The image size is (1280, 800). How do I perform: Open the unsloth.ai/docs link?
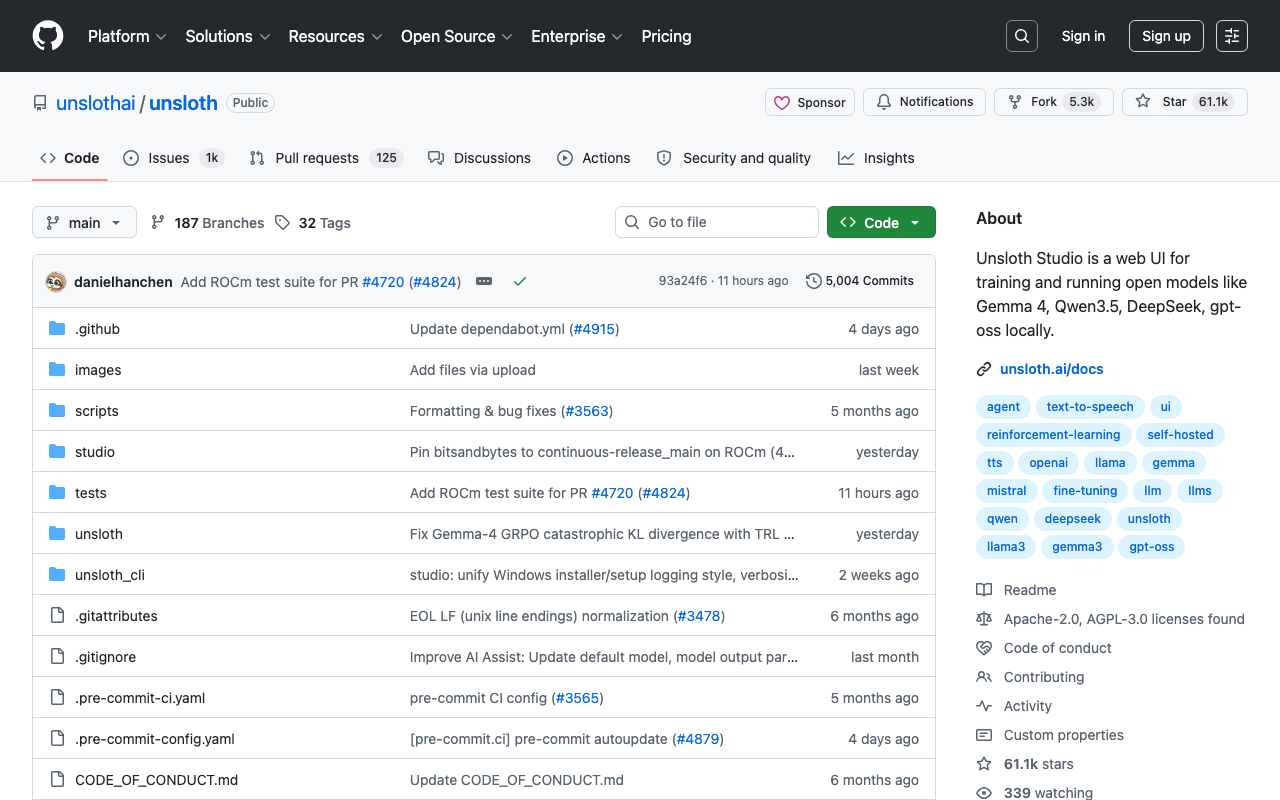[1051, 369]
